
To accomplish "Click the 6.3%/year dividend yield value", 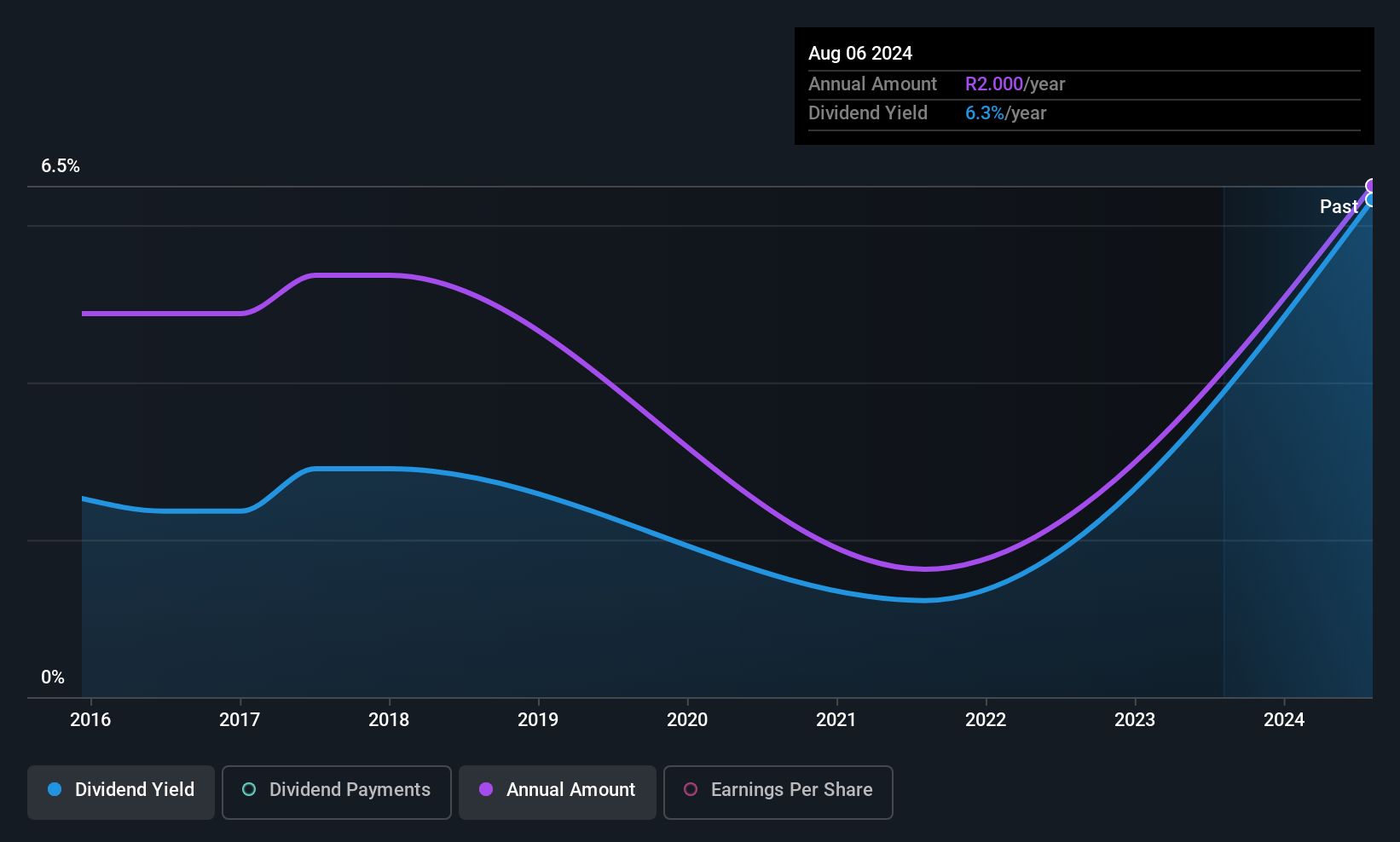I will click(x=1005, y=113).
